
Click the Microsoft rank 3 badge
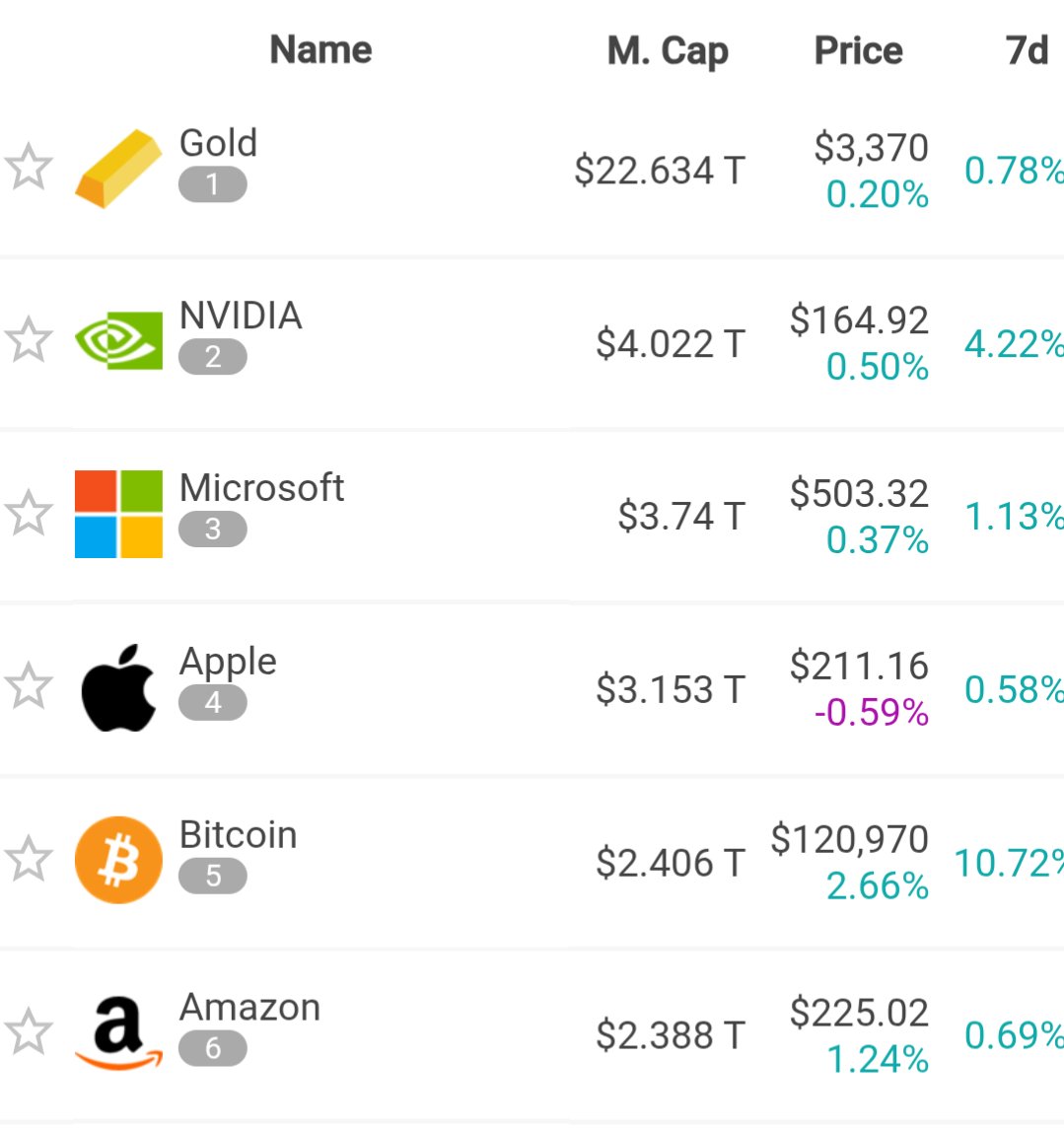(x=213, y=530)
